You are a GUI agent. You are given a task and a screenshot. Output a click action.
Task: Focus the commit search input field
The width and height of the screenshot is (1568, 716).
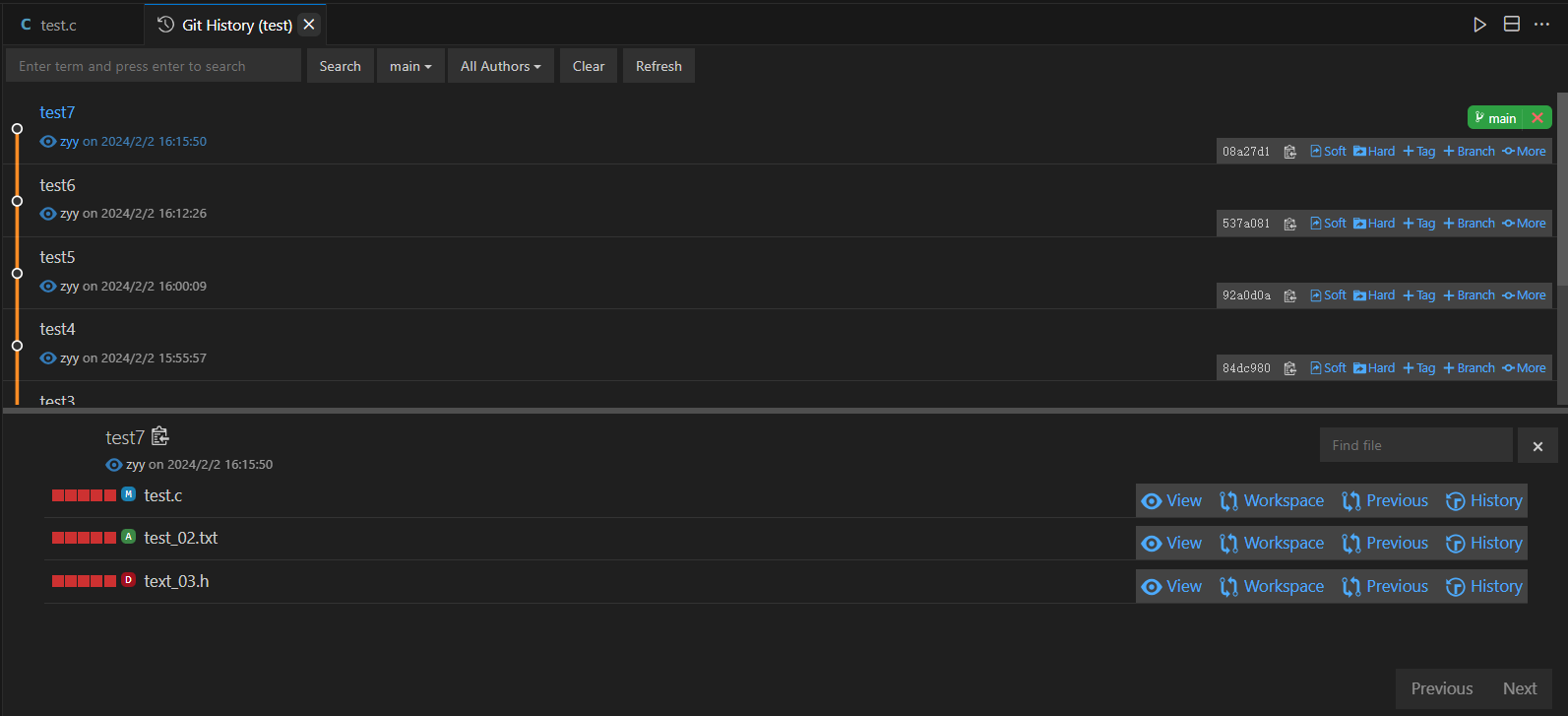pos(154,66)
